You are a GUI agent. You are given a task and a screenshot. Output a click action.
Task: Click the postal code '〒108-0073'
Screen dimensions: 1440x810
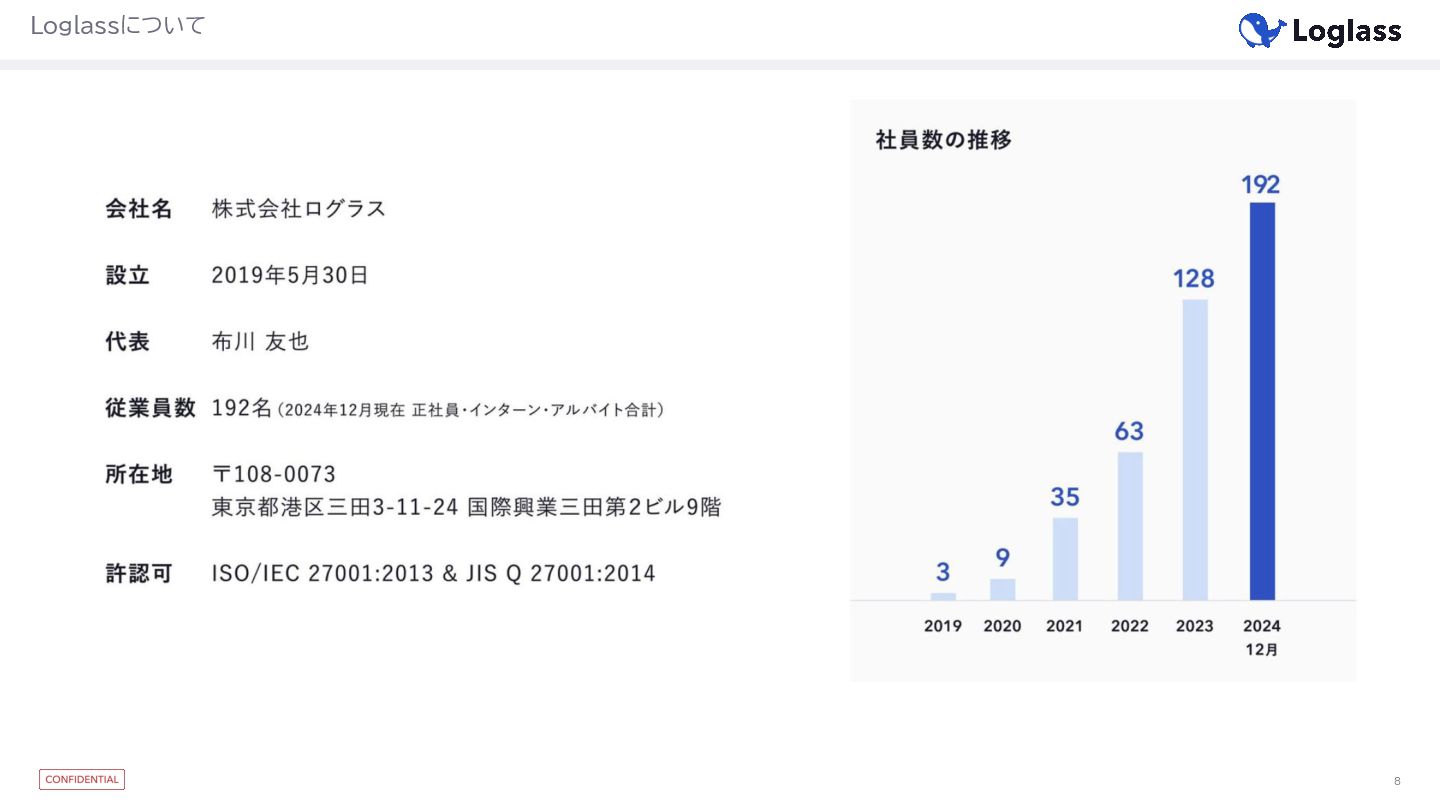click(x=274, y=474)
